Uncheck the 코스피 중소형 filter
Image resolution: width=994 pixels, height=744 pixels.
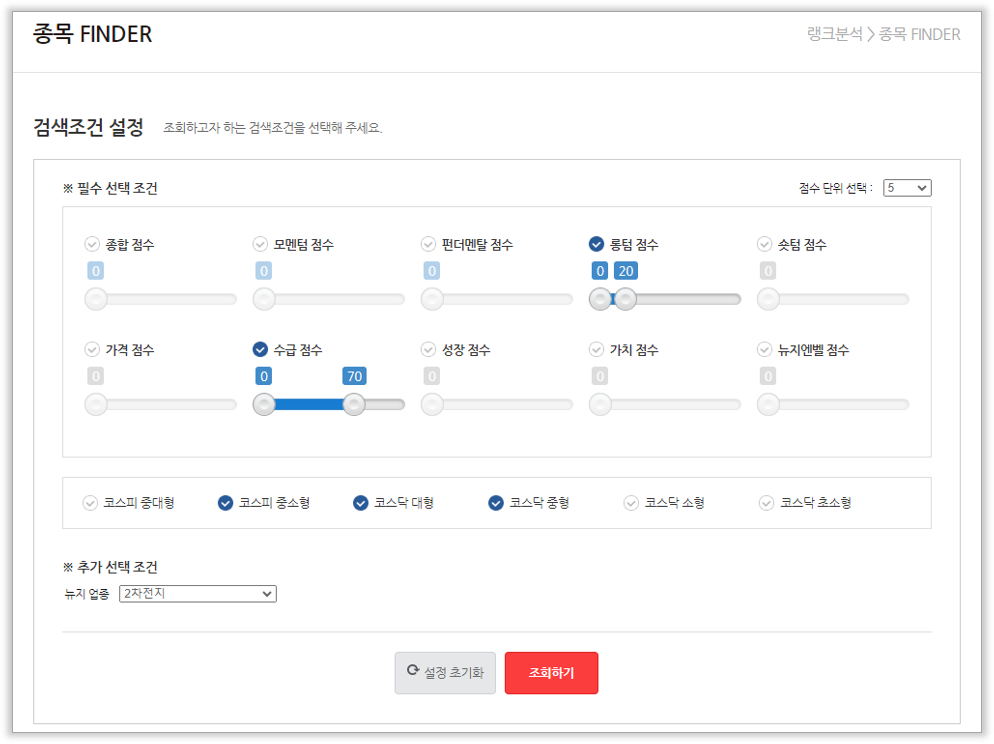click(x=226, y=503)
